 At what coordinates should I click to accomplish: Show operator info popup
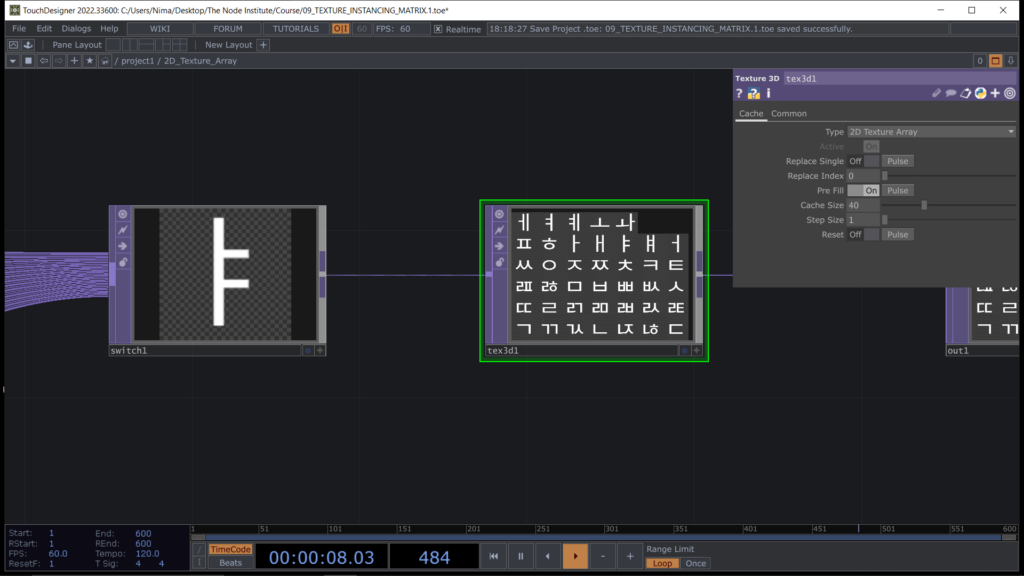[x=769, y=94]
